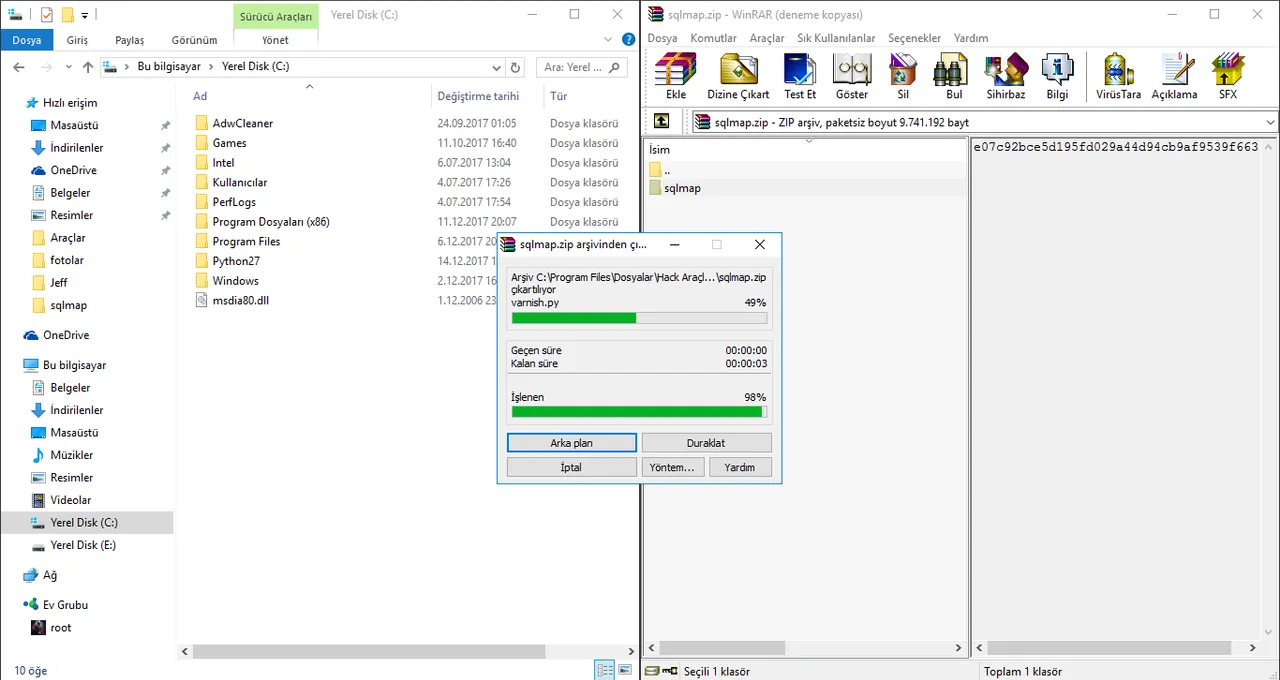Click the search magnifier in Explorer

(x=615, y=67)
